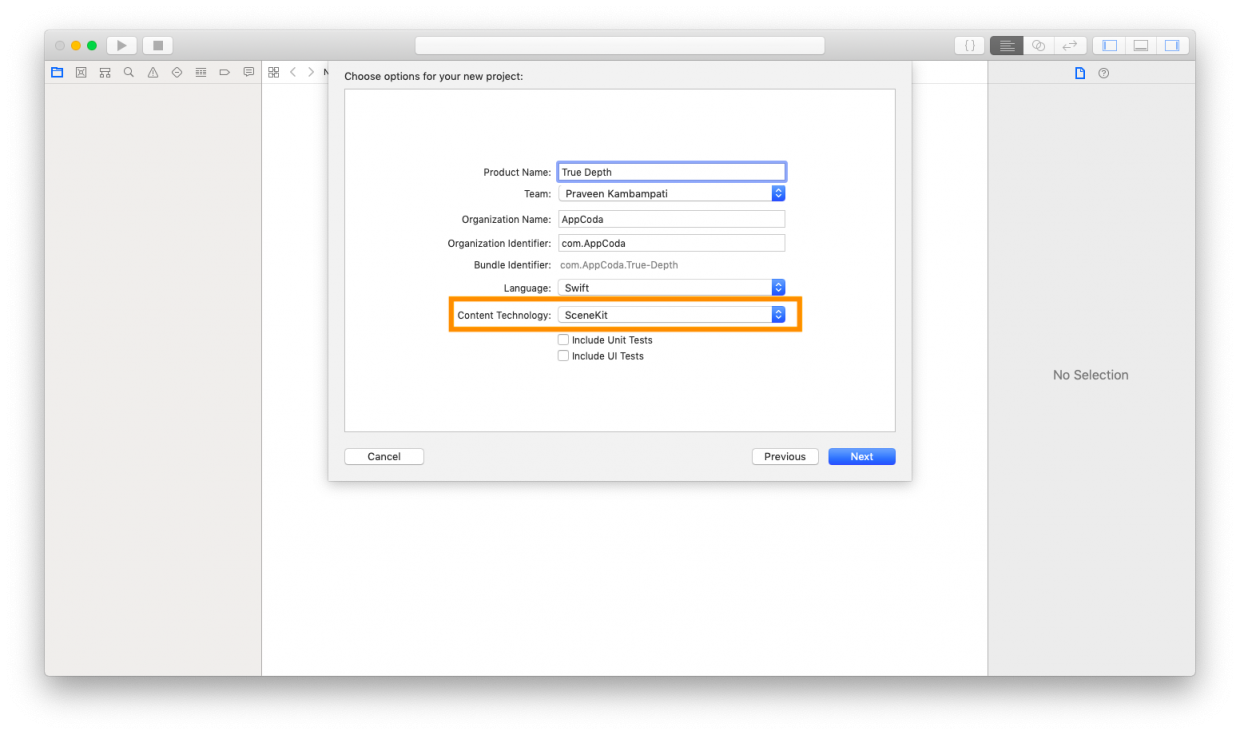Open the Quick Help inspector tab
The image size is (1240, 735).
[1104, 73]
